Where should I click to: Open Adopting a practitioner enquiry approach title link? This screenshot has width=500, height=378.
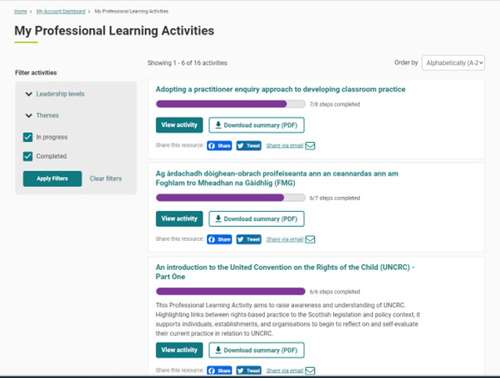click(281, 89)
